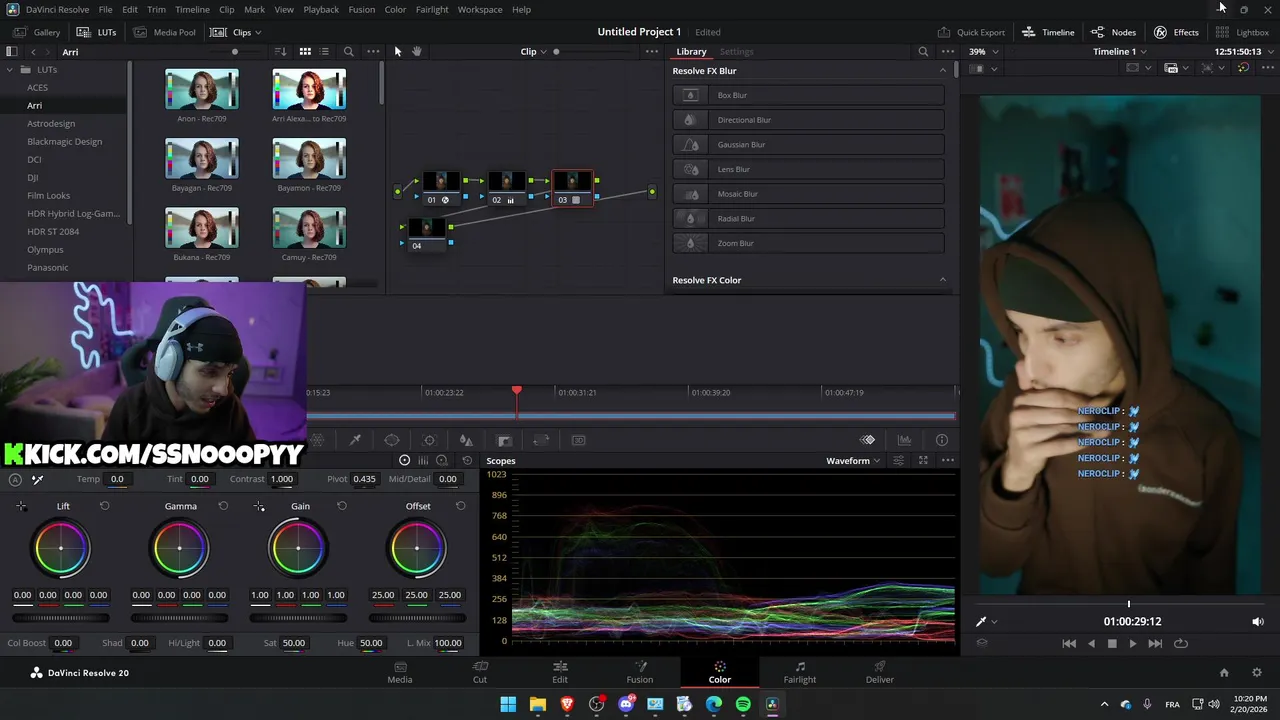1280x720 pixels.
Task: Open the Keyframes palette
Action: [x=867, y=440]
